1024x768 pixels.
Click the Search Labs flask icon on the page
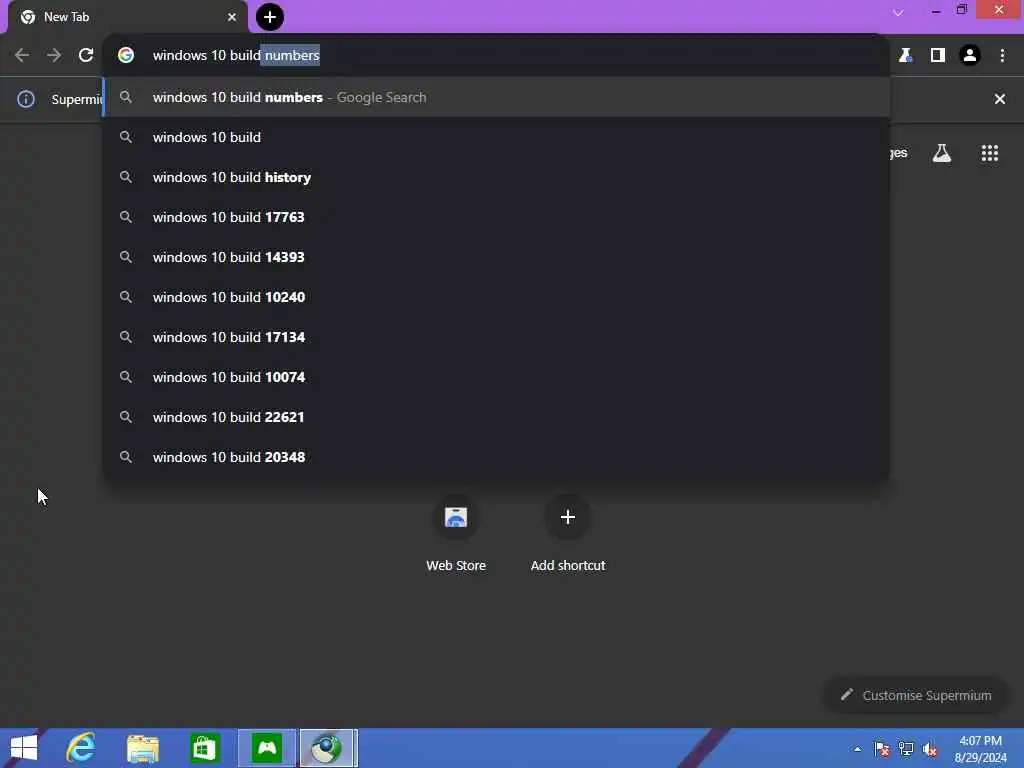941,153
